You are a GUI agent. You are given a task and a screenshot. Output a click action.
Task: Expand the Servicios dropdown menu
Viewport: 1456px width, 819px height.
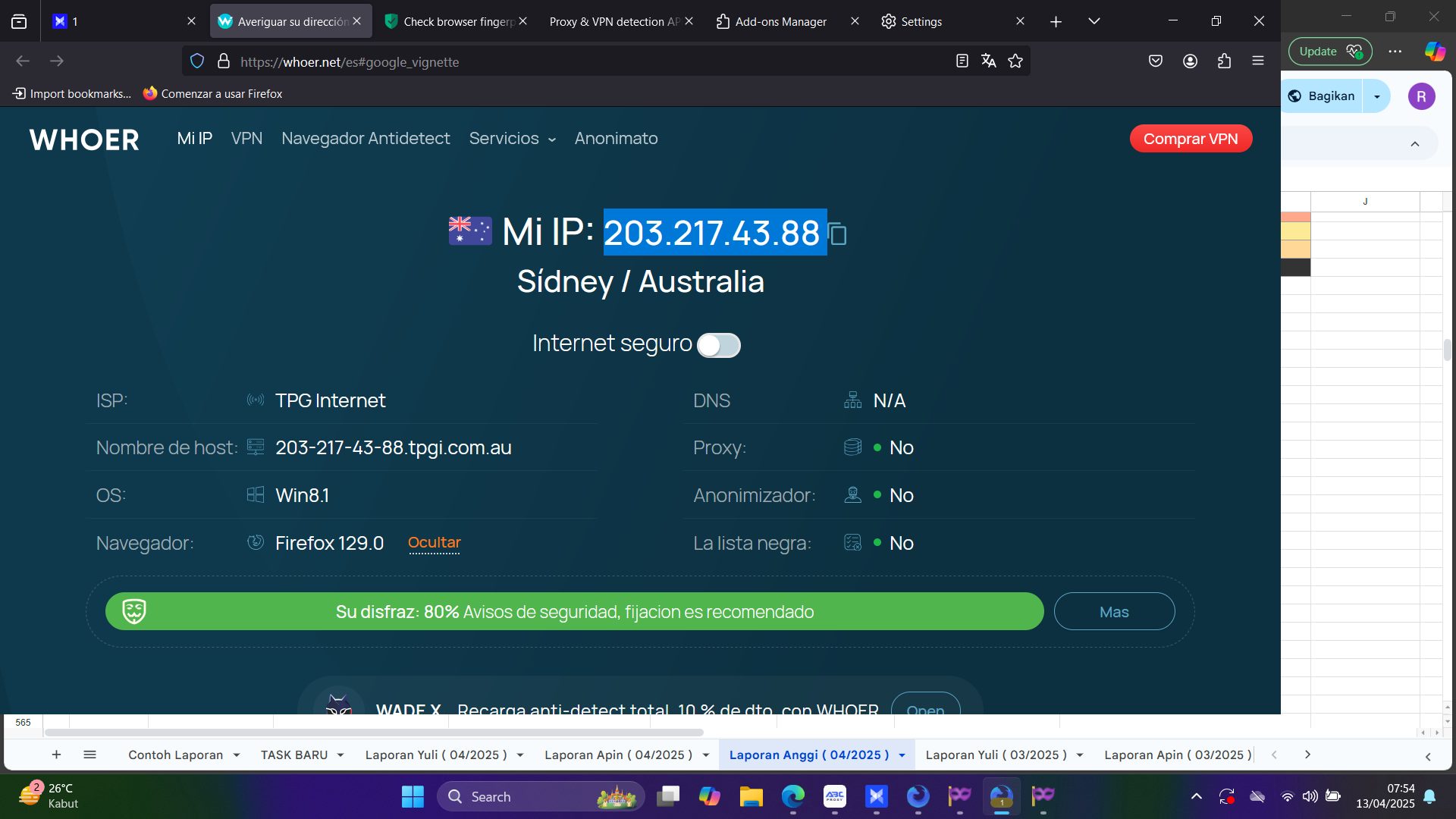click(513, 139)
